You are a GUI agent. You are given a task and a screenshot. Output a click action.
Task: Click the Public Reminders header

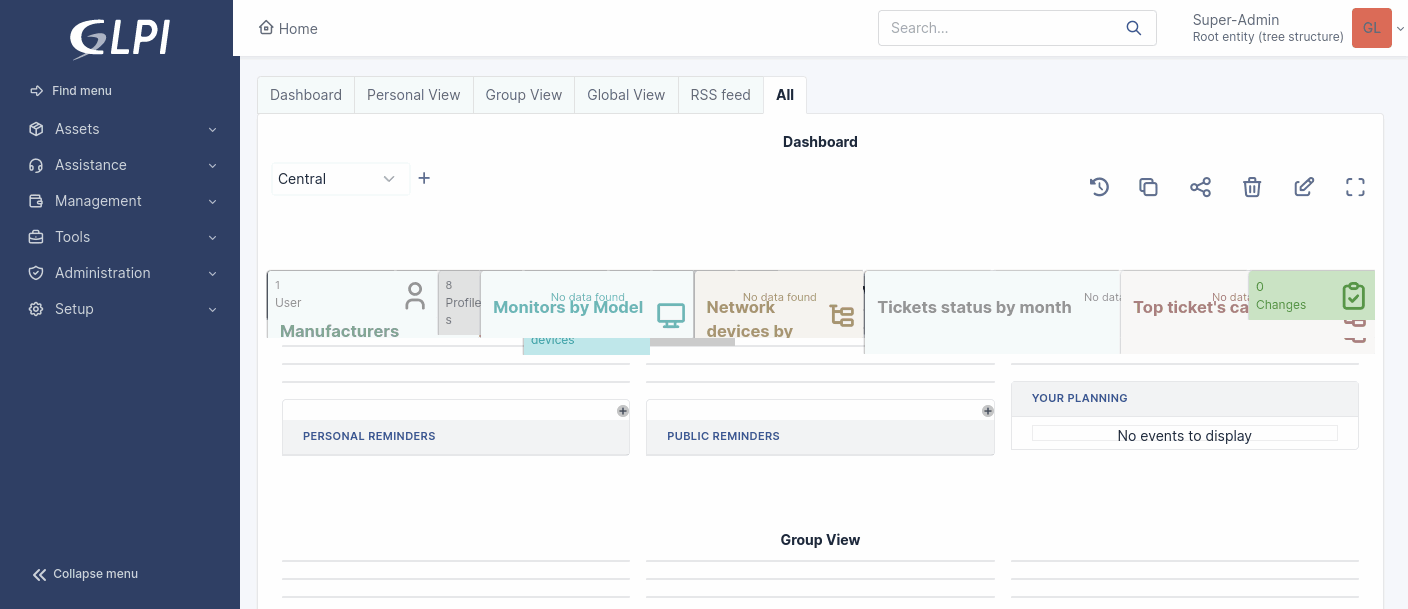point(723,436)
